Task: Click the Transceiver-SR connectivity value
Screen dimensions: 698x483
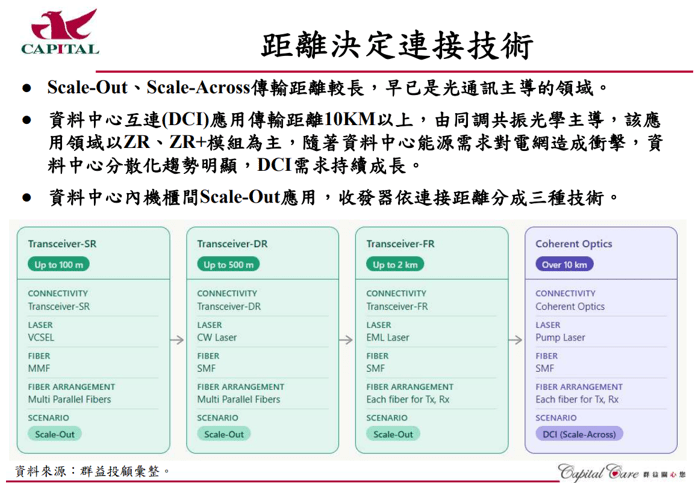Action: pos(59,306)
